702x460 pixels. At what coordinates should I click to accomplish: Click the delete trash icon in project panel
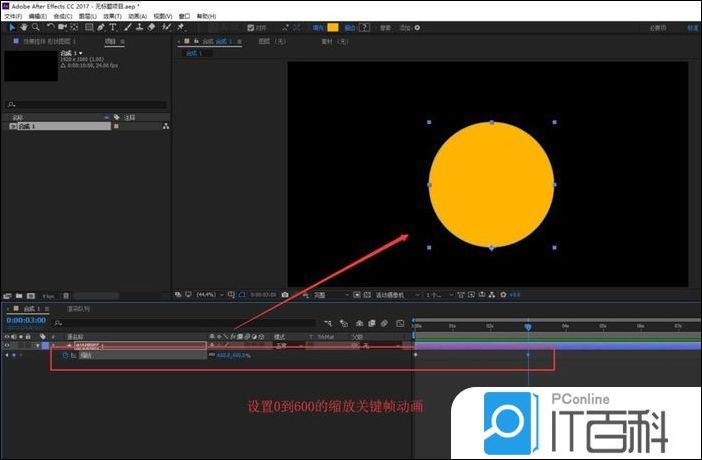66,296
